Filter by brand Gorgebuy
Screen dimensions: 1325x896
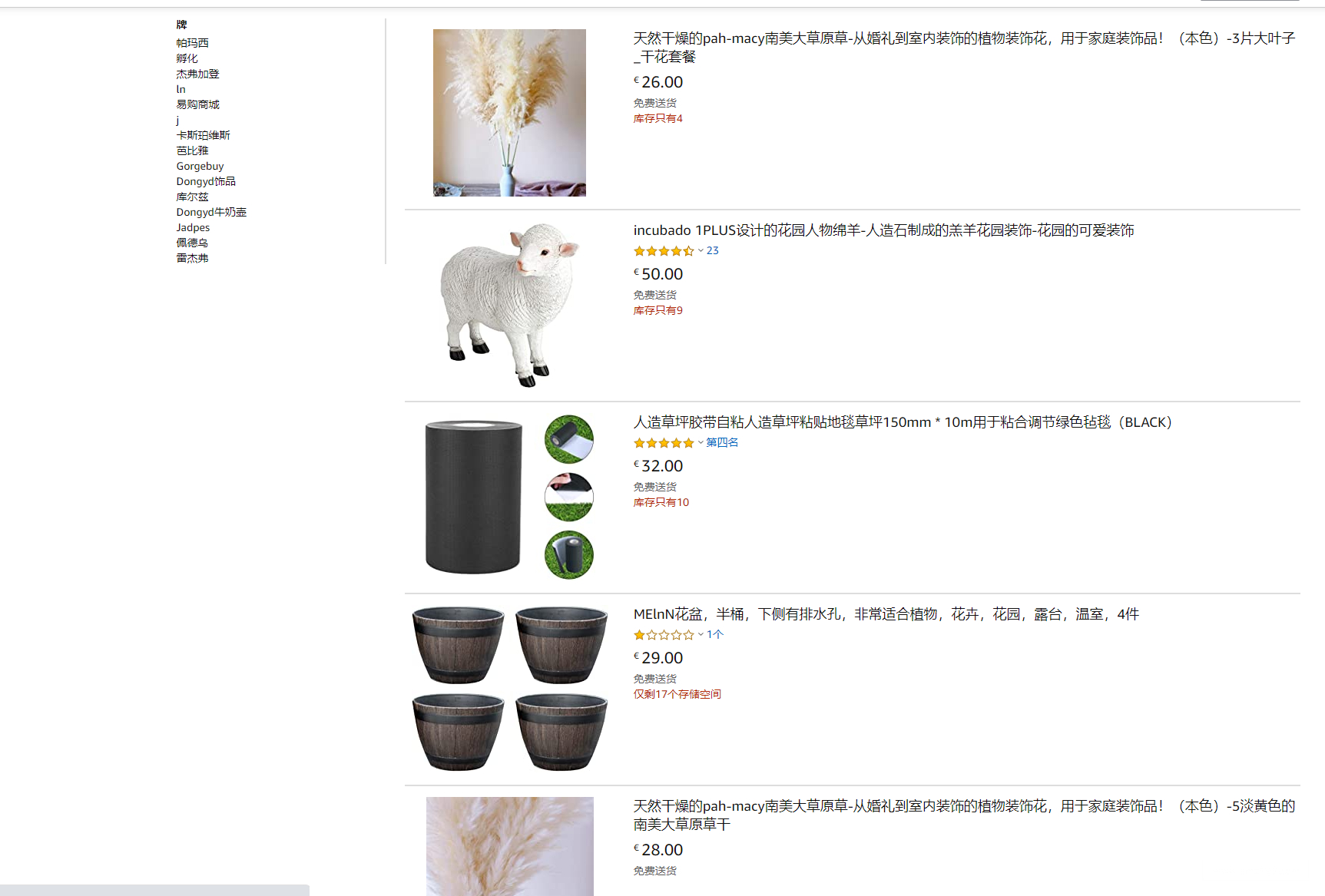tap(200, 166)
